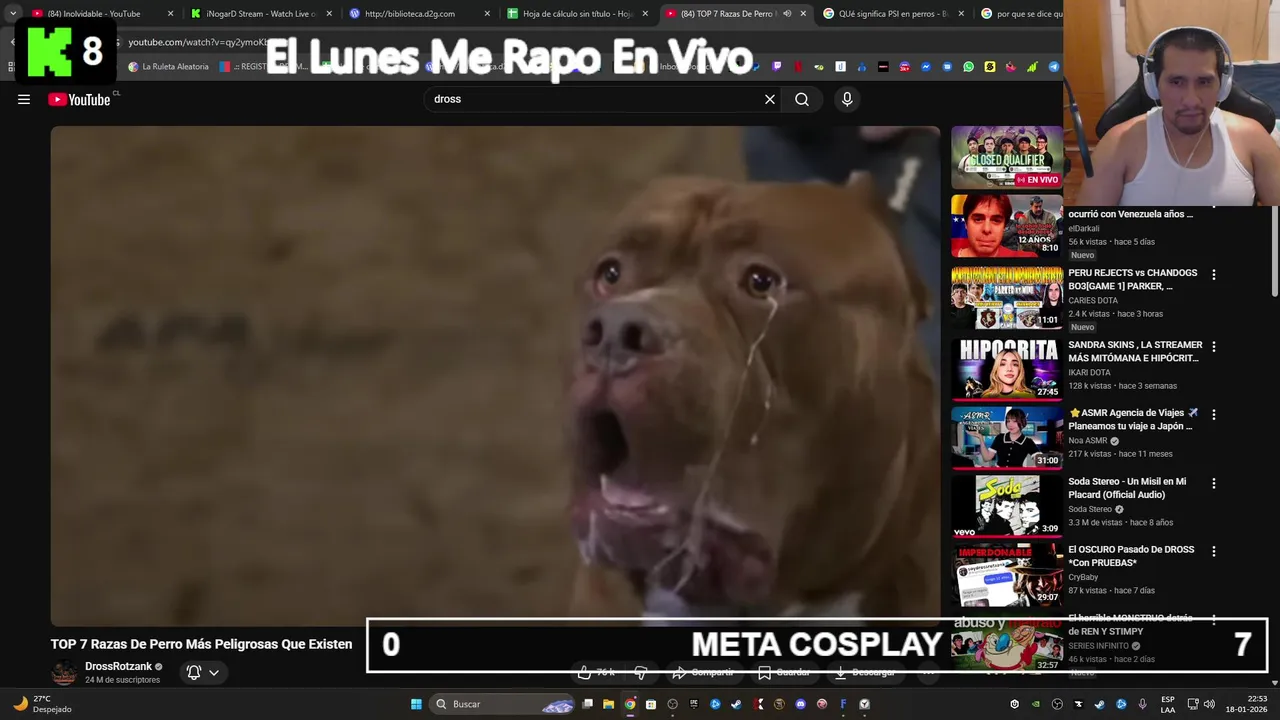1280x720 pixels.
Task: Open the Noa ASMR channel name
Action: (x=1088, y=441)
